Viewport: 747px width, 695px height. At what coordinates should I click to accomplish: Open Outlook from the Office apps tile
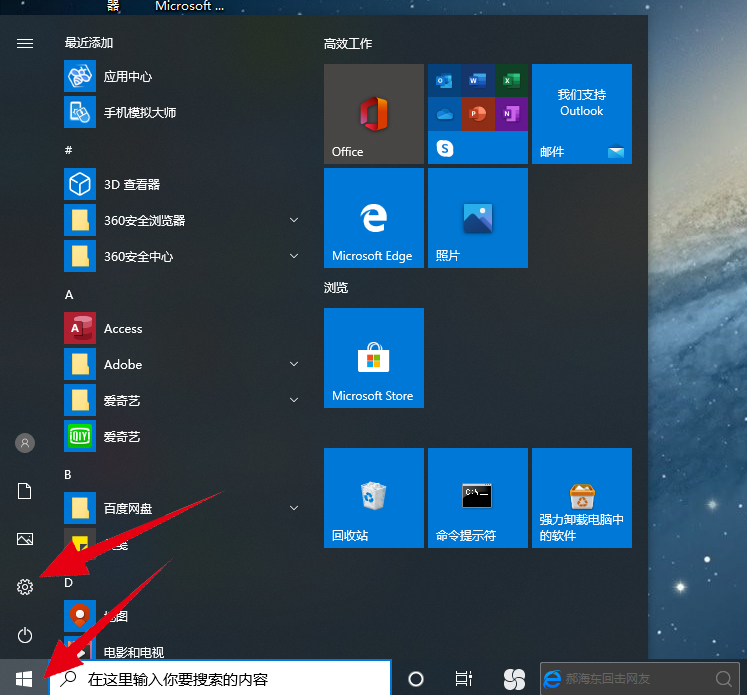click(444, 81)
